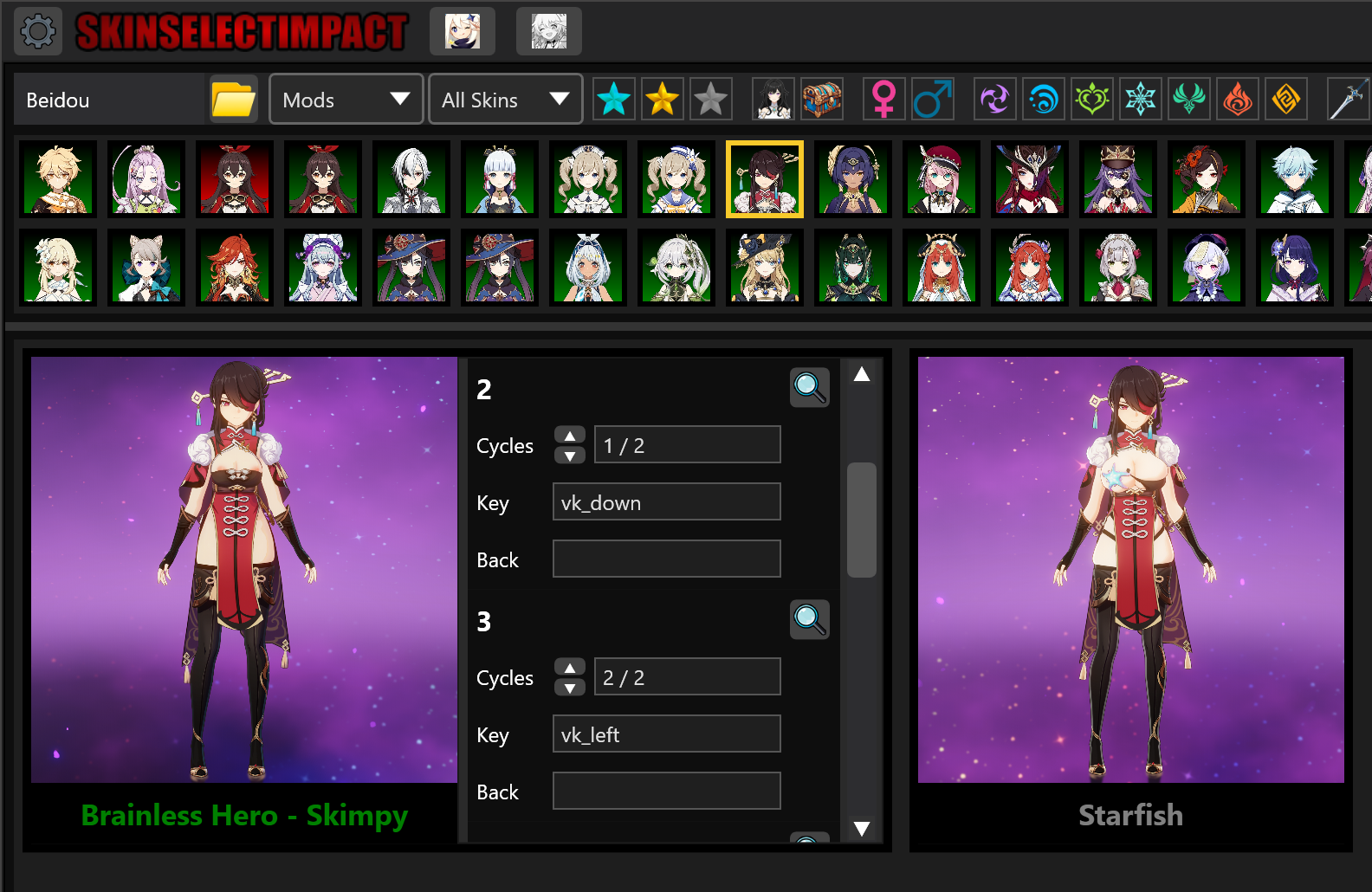Select the sword weapon filter icon
The width and height of the screenshot is (1372, 892).
coord(1349,99)
